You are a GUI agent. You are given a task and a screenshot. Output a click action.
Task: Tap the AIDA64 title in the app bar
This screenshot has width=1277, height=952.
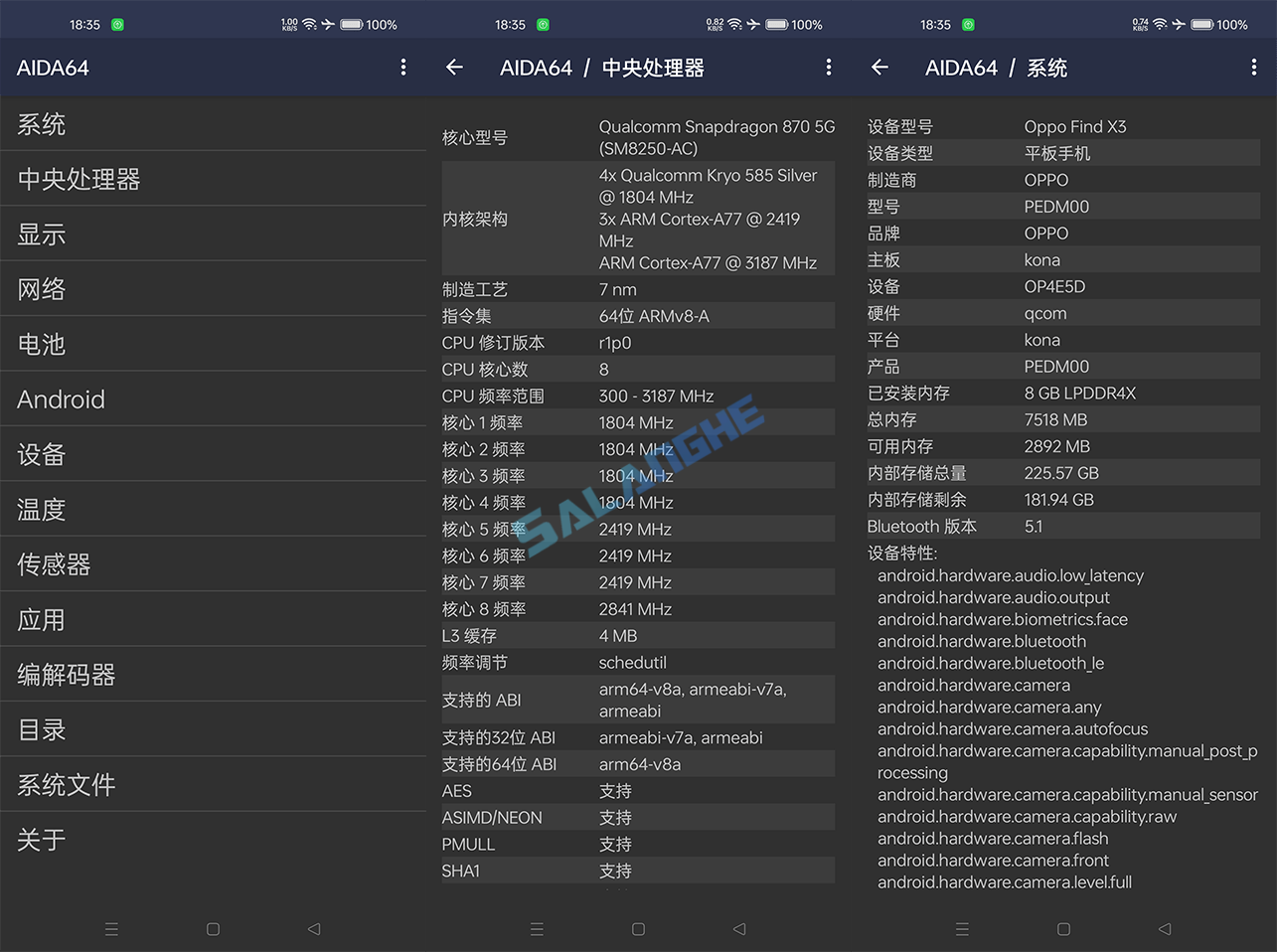(x=52, y=67)
